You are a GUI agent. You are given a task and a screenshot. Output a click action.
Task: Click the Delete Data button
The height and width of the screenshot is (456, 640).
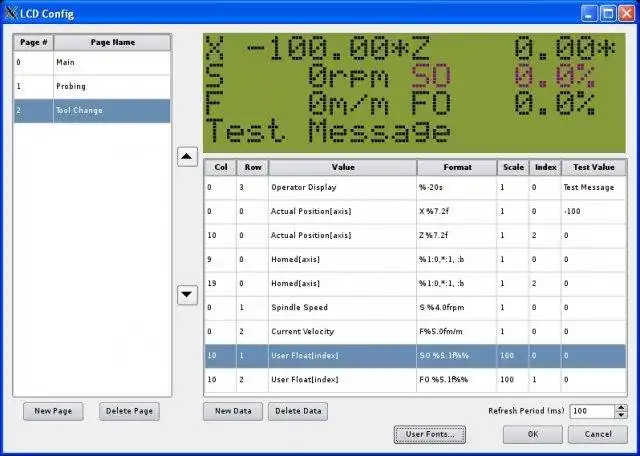pyautogui.click(x=298, y=411)
